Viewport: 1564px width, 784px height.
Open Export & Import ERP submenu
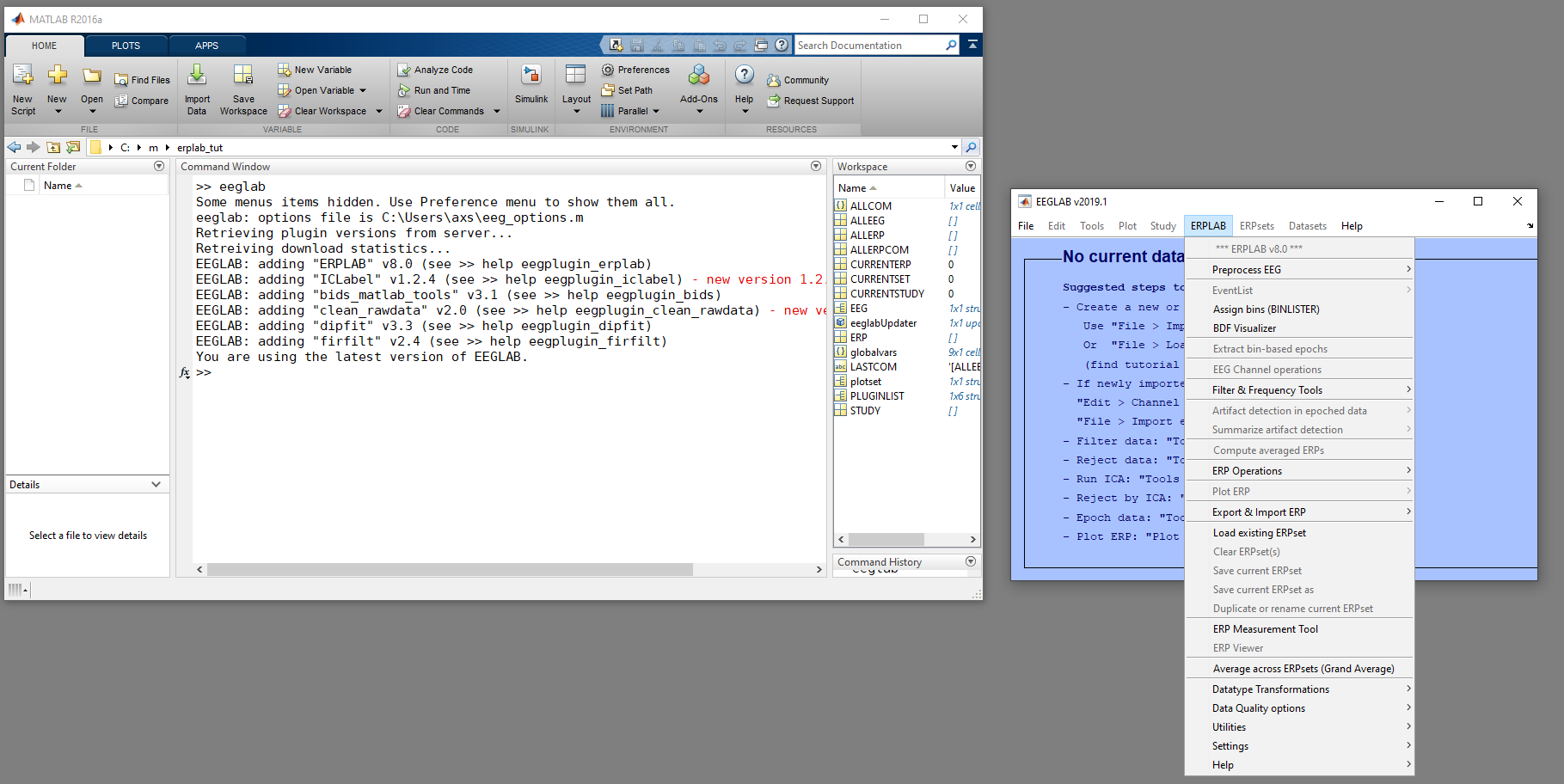coord(1300,512)
